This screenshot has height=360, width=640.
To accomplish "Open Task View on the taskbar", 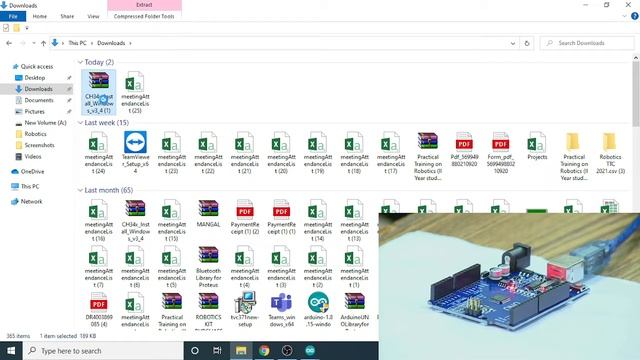I will [x=217, y=351].
